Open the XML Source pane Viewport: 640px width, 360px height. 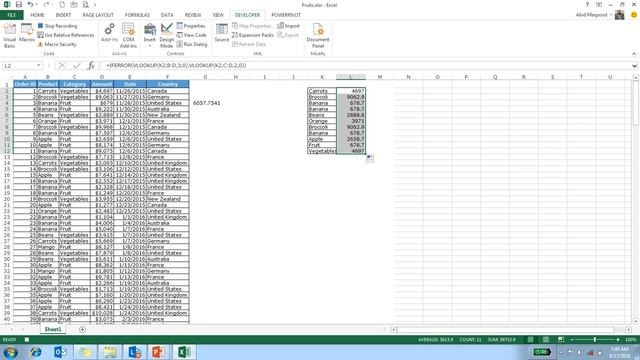pyautogui.click(x=222, y=33)
